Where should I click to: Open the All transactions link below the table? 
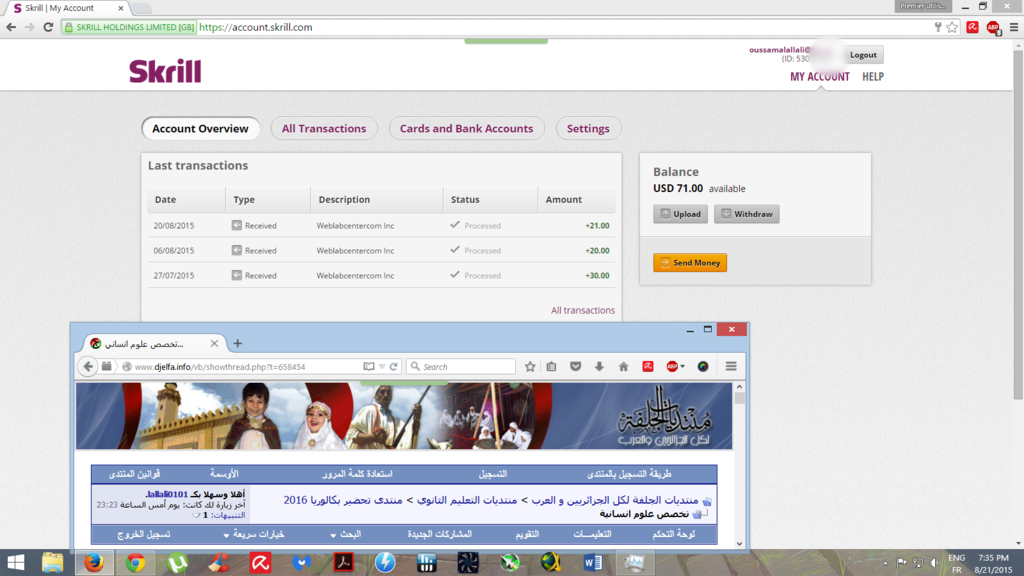tap(583, 310)
